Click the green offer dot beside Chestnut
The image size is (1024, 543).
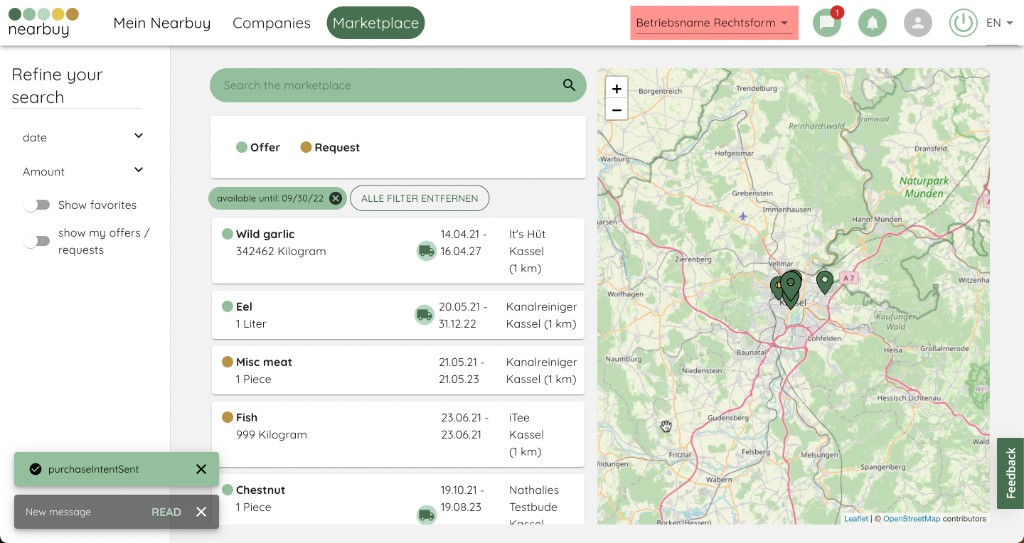(227, 489)
